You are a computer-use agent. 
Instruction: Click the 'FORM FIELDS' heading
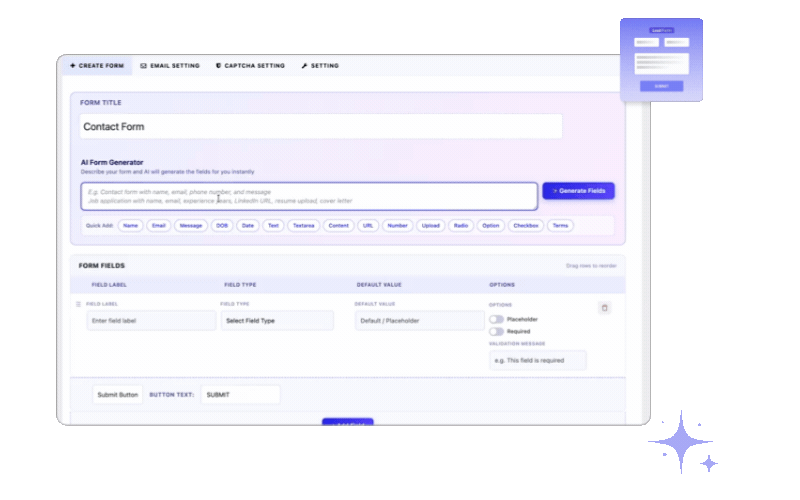pos(102,266)
